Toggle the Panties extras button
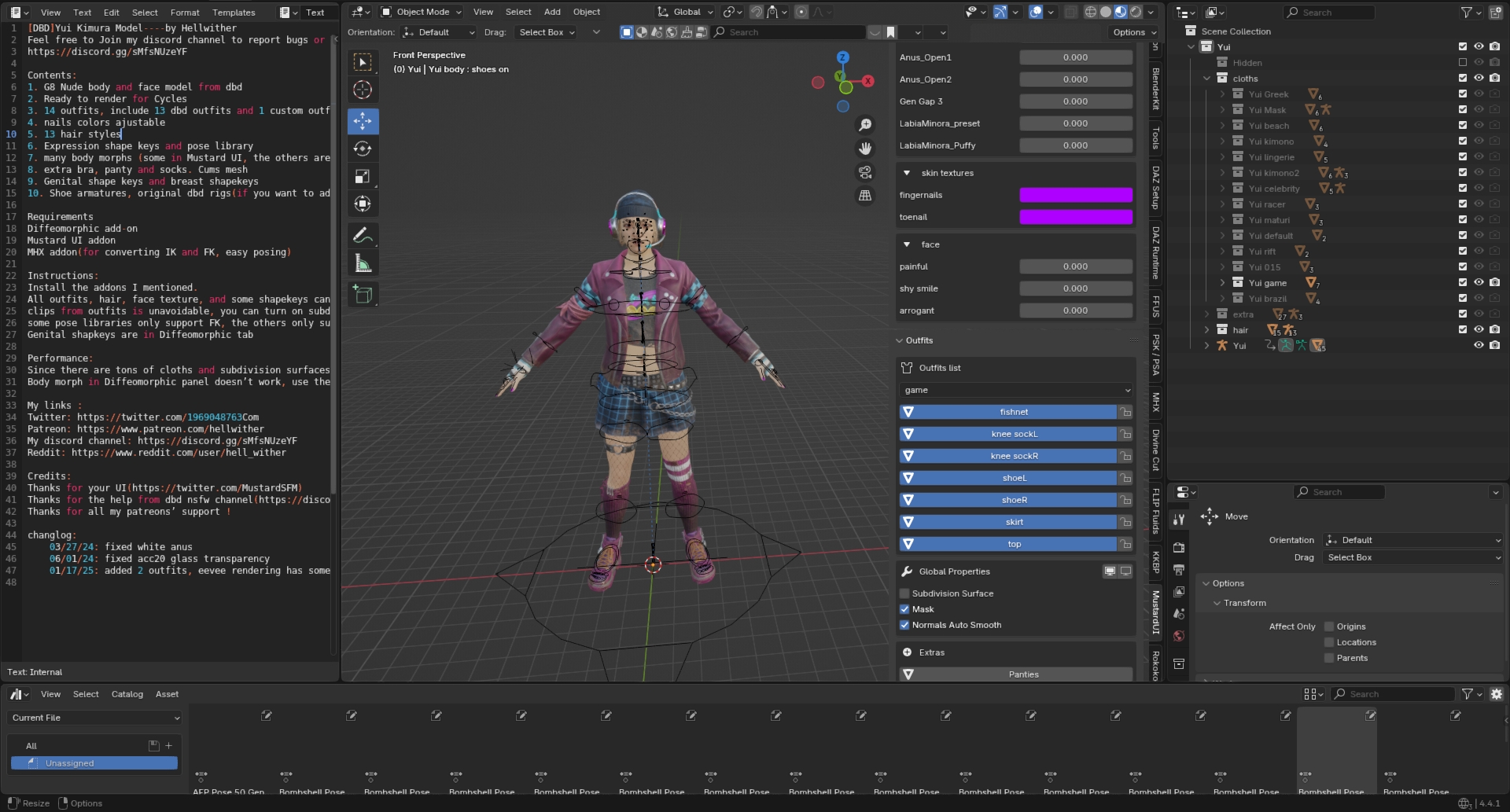This screenshot has width=1510, height=812. [x=1016, y=674]
